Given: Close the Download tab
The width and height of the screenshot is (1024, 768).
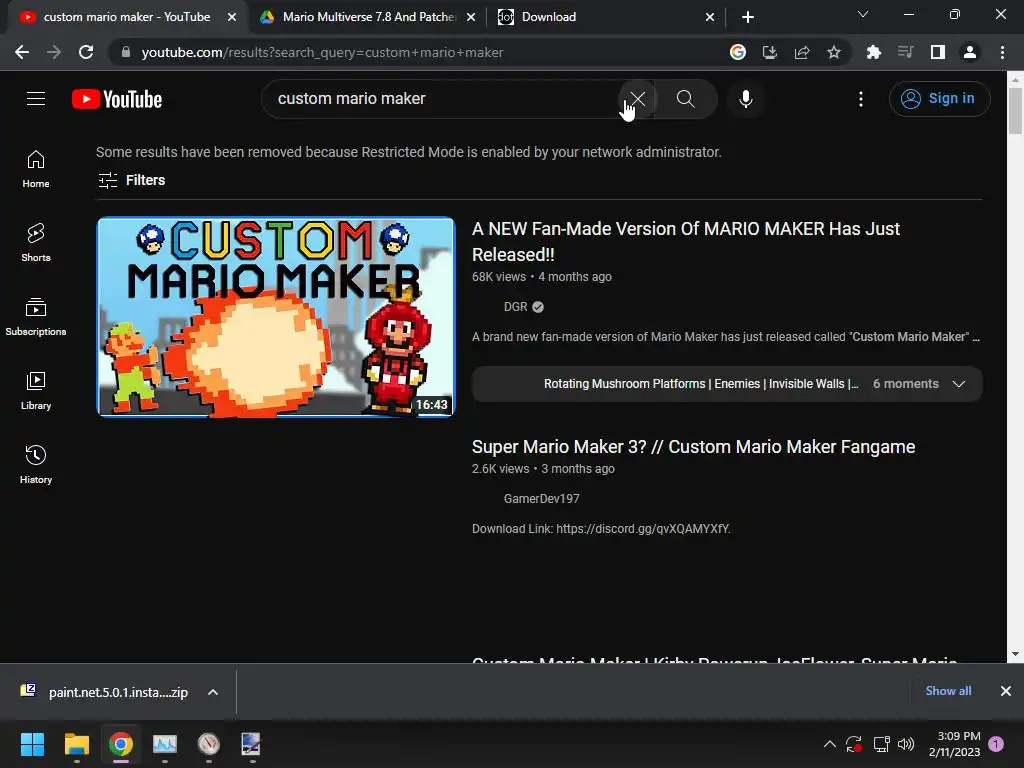Looking at the screenshot, I should pyautogui.click(x=710, y=18).
